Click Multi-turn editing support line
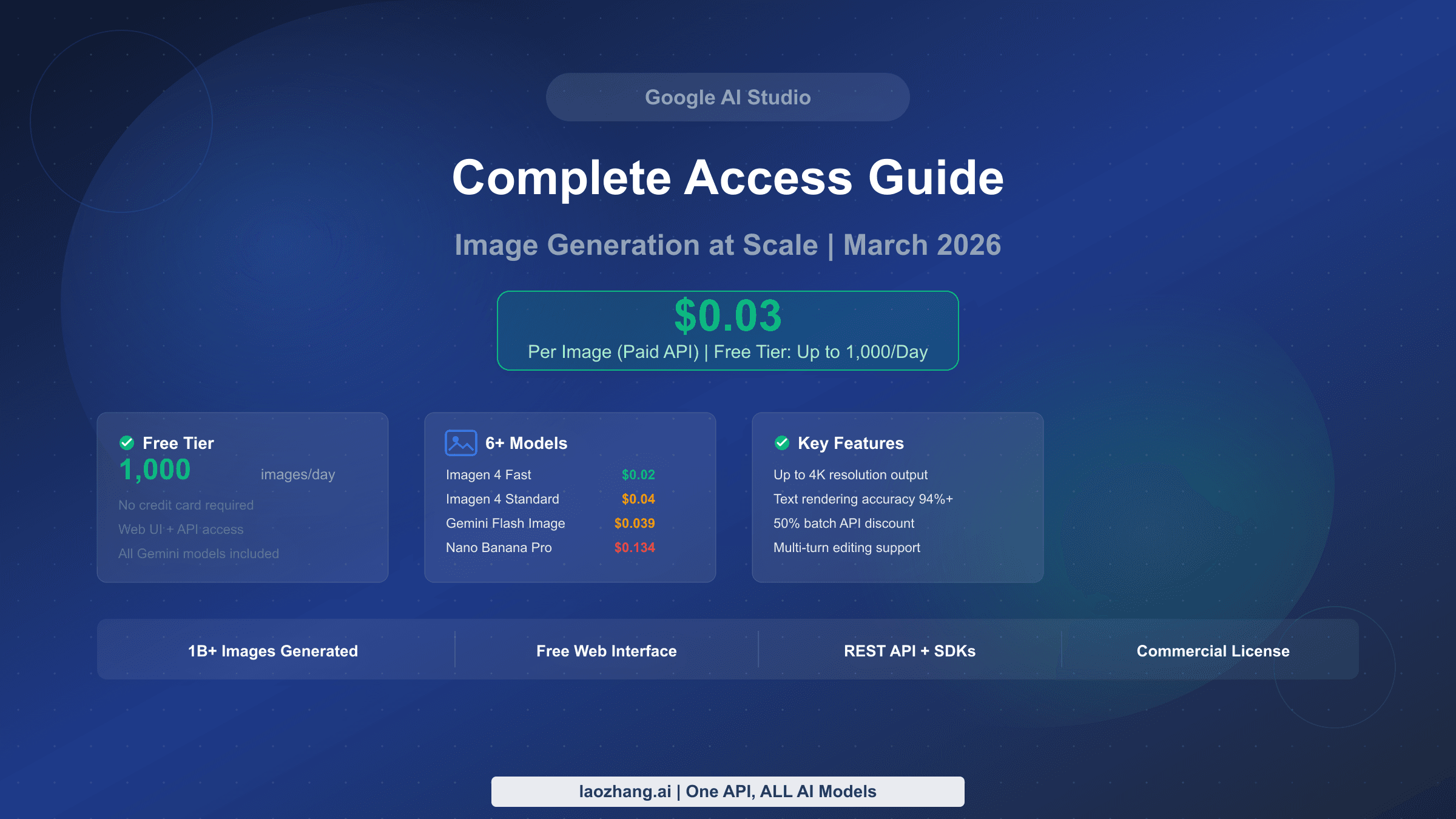This screenshot has width=1456, height=819. pos(847,547)
